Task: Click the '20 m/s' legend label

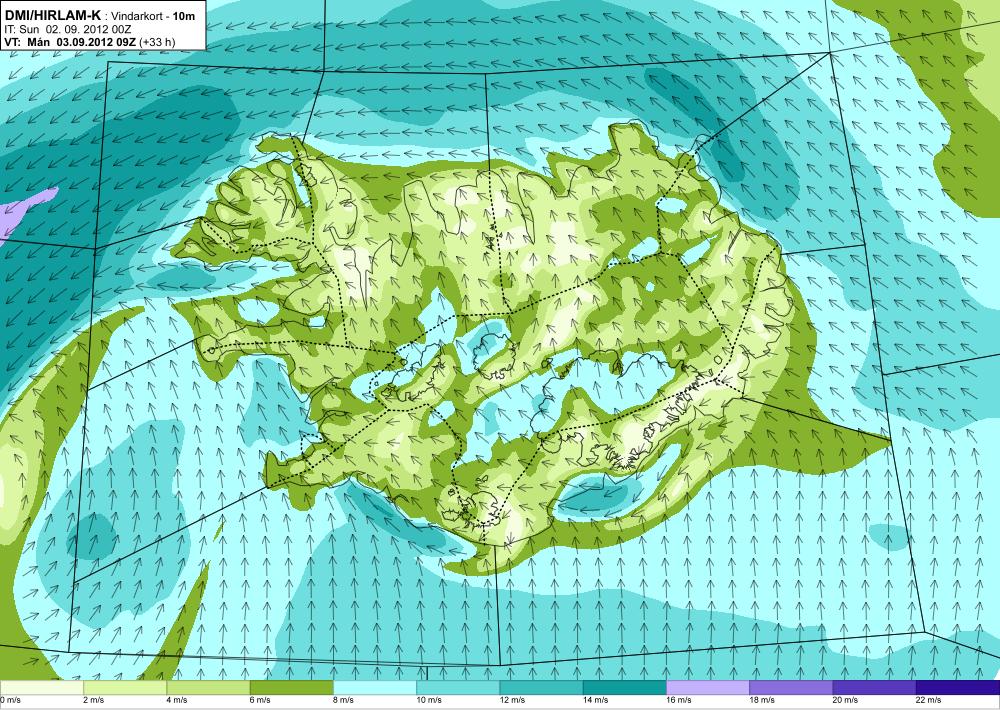Action: click(846, 700)
